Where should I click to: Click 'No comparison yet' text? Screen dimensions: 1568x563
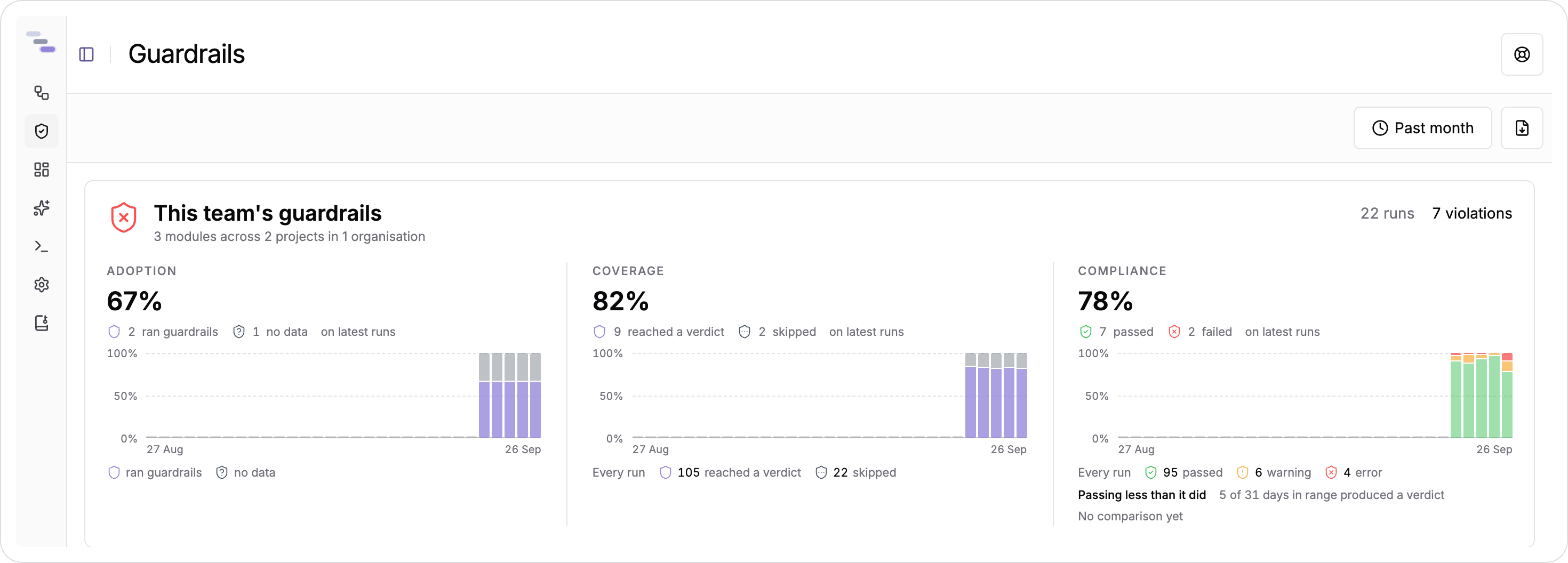coord(1130,516)
